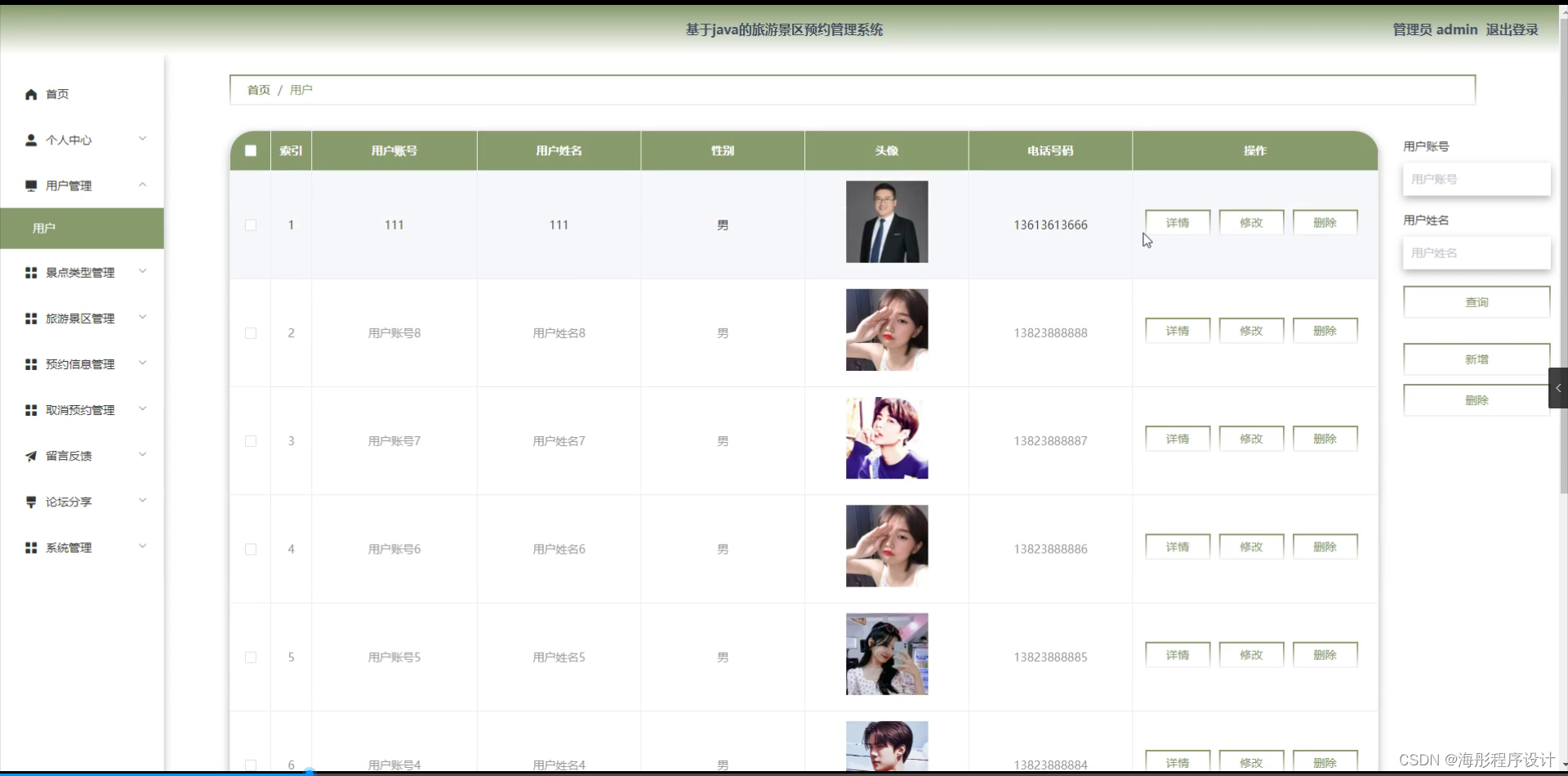Click 详情 for 用户账号4
The height and width of the screenshot is (776, 1568).
coord(1178,762)
